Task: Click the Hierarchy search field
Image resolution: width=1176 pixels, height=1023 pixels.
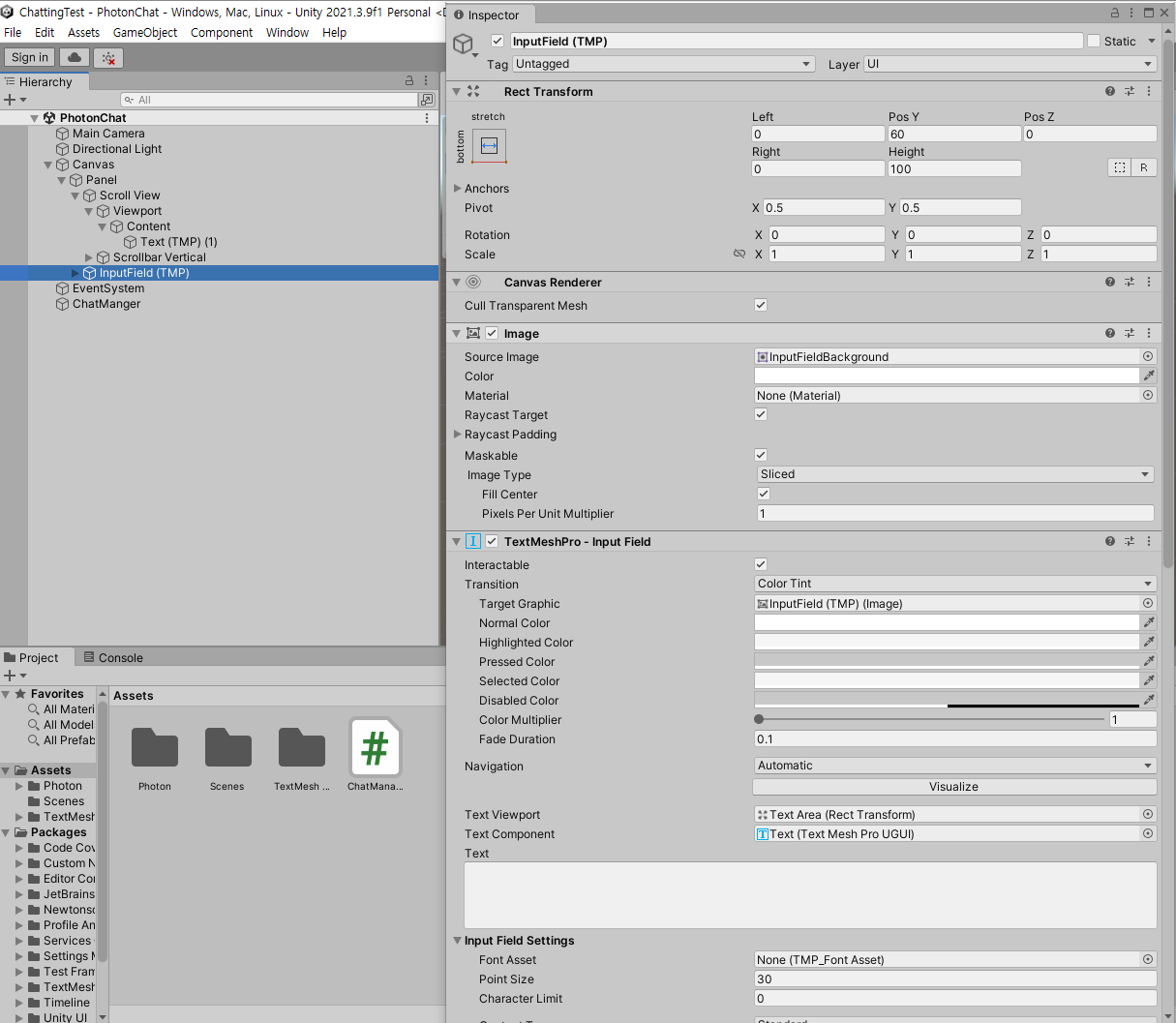Action: tap(269, 100)
